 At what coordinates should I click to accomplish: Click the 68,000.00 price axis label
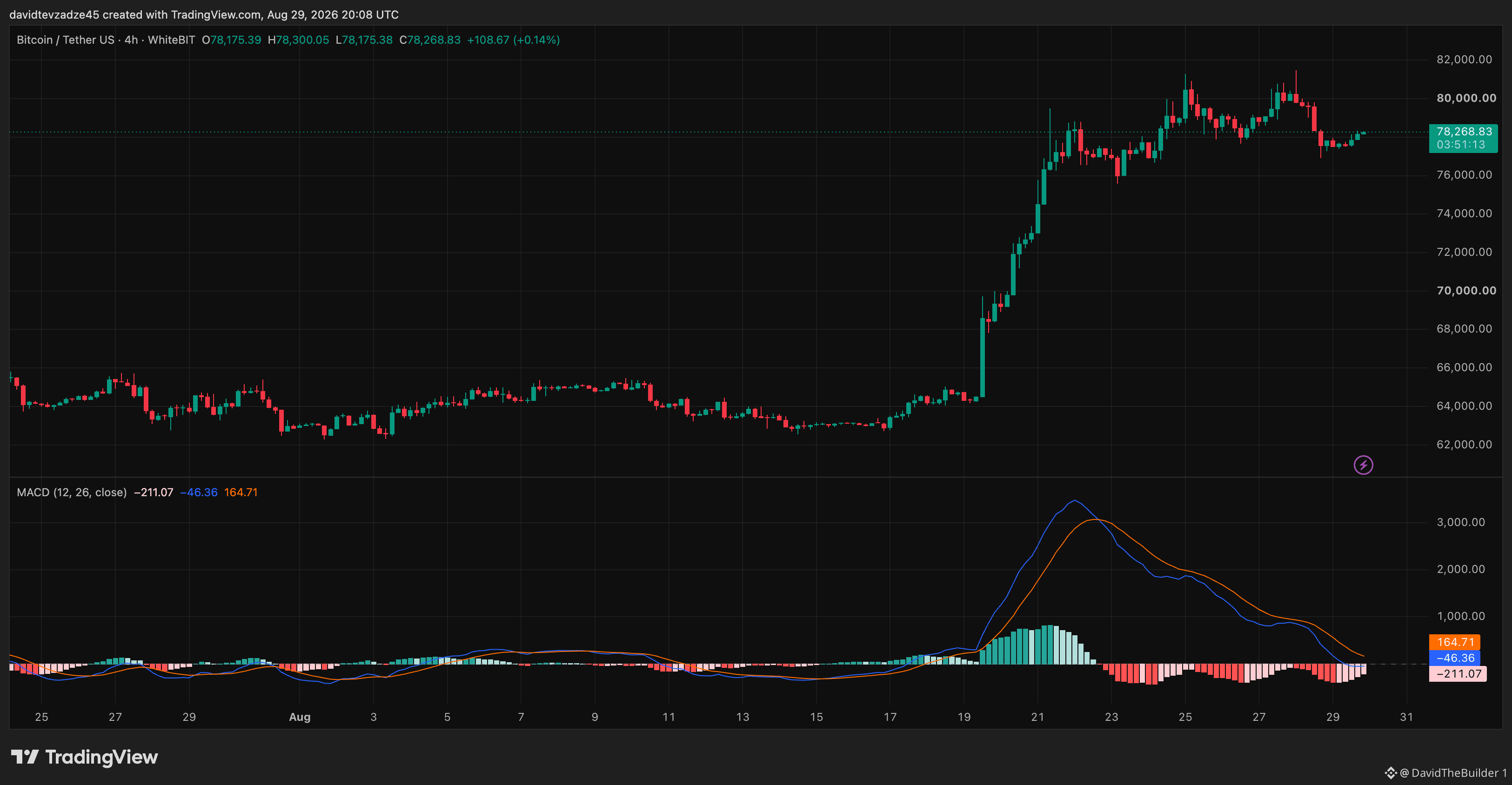click(1464, 328)
